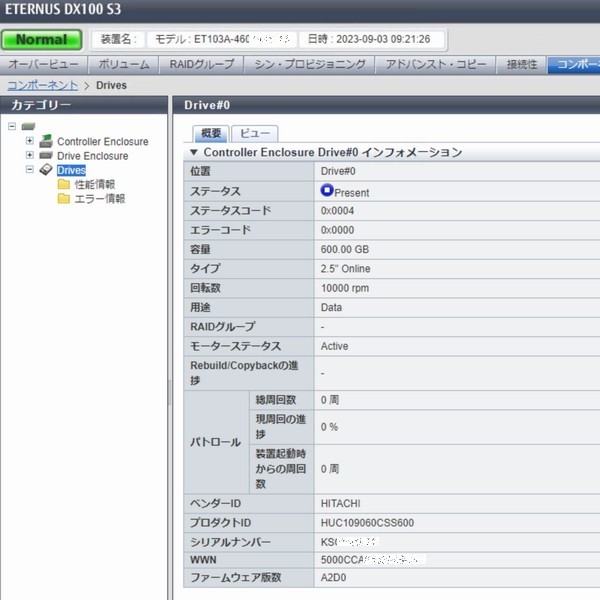Screen dimensions: 600x600
Task: Click the category panel splitter handle
Action: point(170,392)
